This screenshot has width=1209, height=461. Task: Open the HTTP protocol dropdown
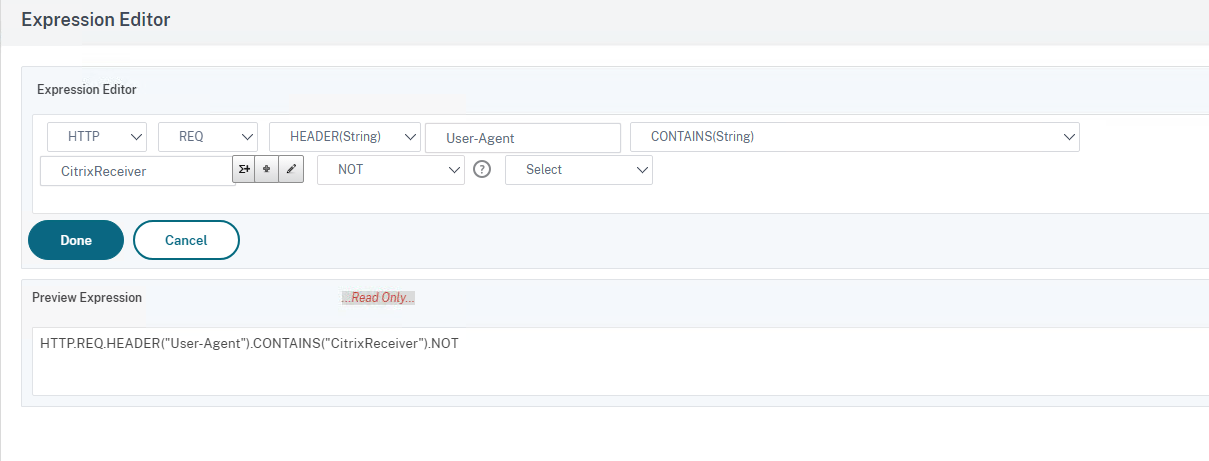pyautogui.click(x=97, y=137)
